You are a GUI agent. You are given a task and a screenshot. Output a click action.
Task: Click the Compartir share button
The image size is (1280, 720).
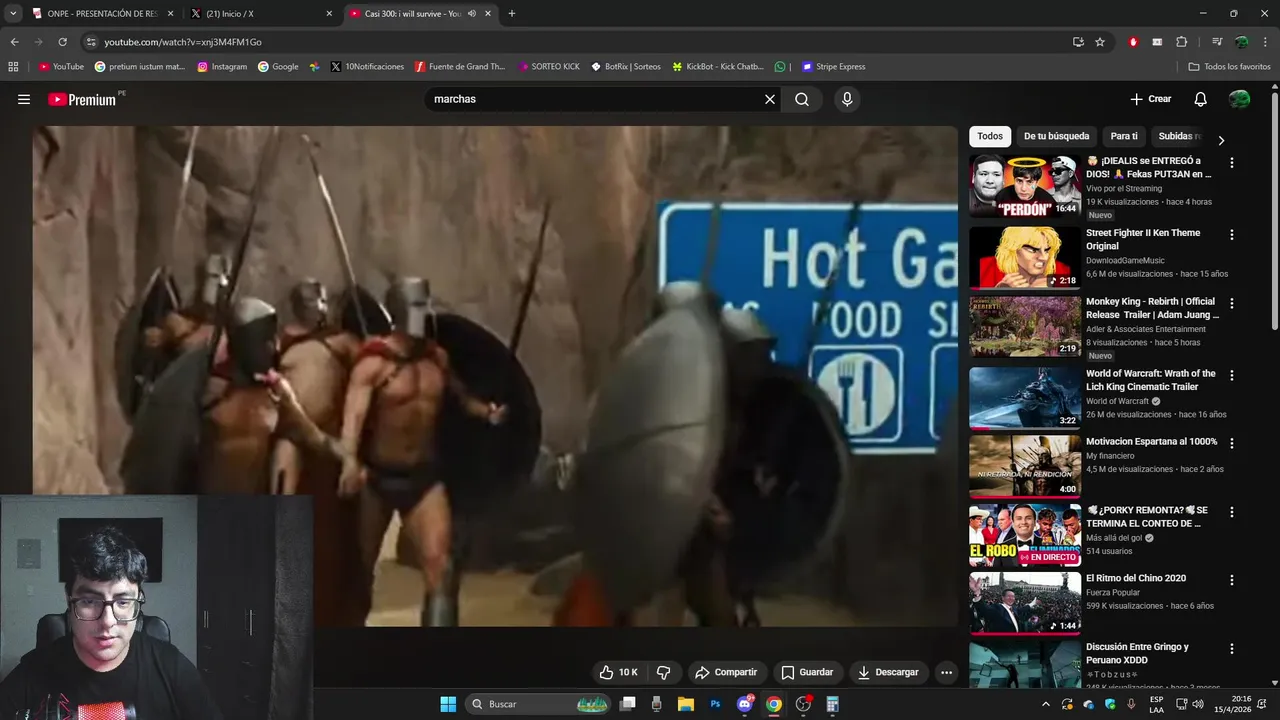click(x=726, y=672)
